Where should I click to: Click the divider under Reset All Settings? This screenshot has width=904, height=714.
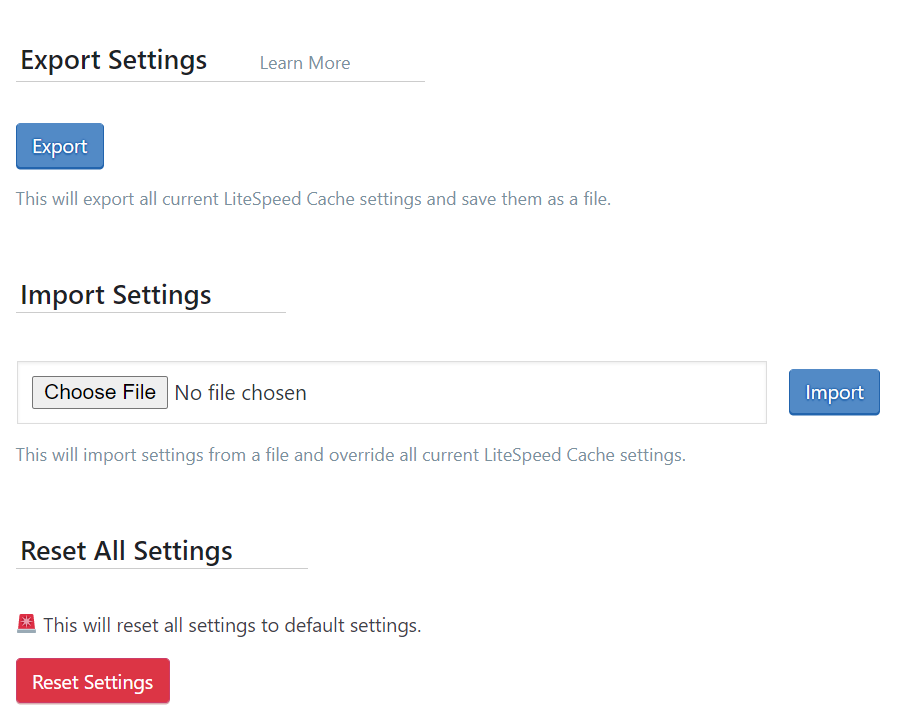point(162,568)
